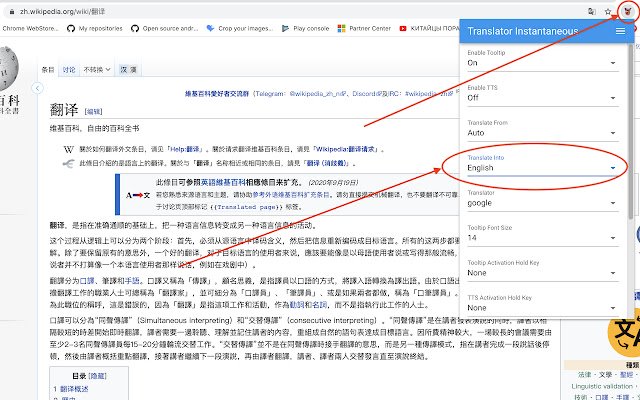Hide the table of contents via [隐藏]
Image resolution: width=640 pixels, height=400 pixels.
98,376
